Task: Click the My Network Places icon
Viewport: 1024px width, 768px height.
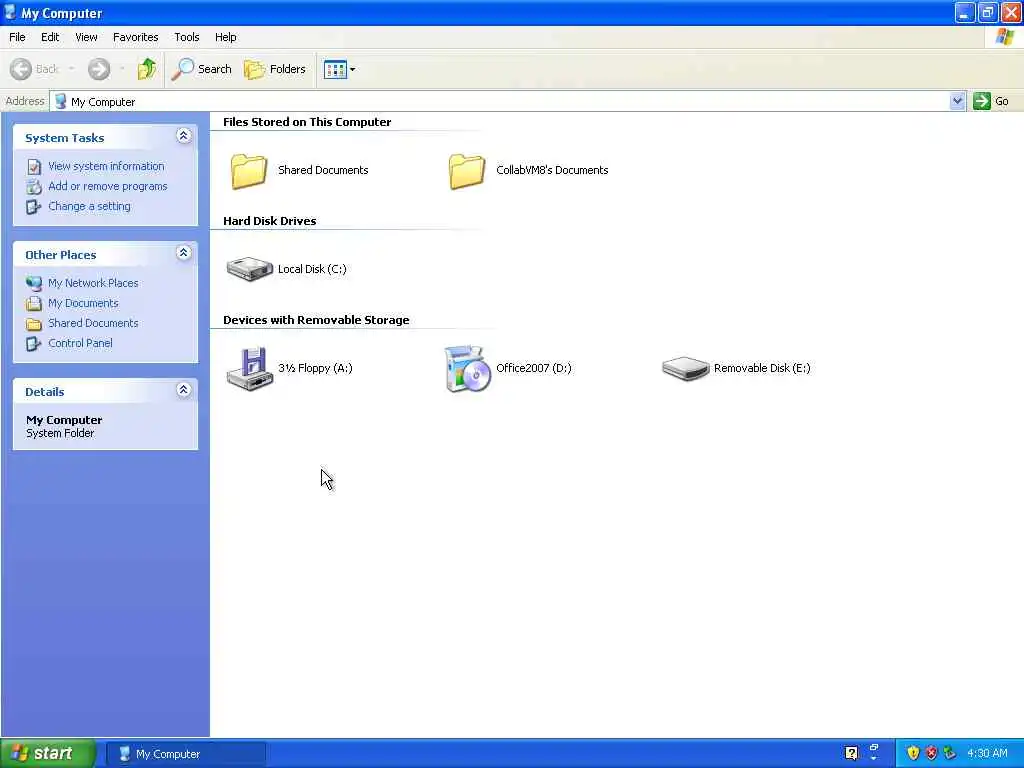Action: point(34,283)
